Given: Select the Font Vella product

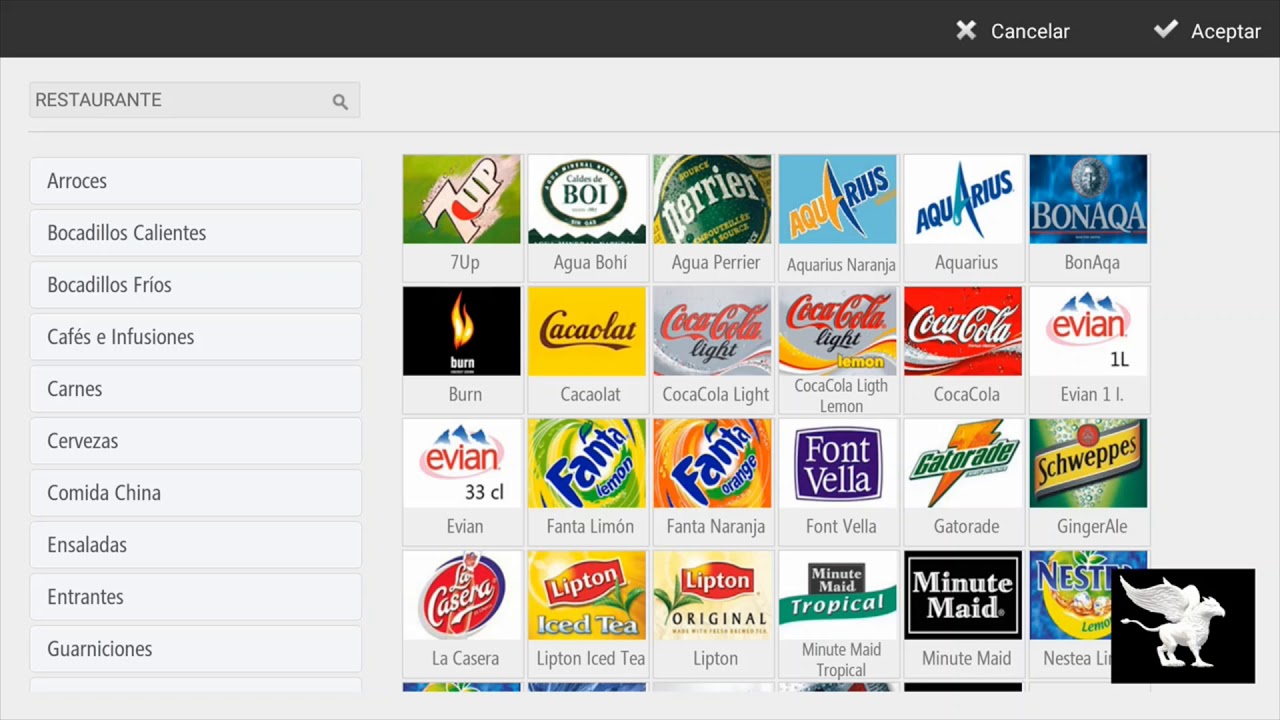Looking at the screenshot, I should pyautogui.click(x=838, y=481).
